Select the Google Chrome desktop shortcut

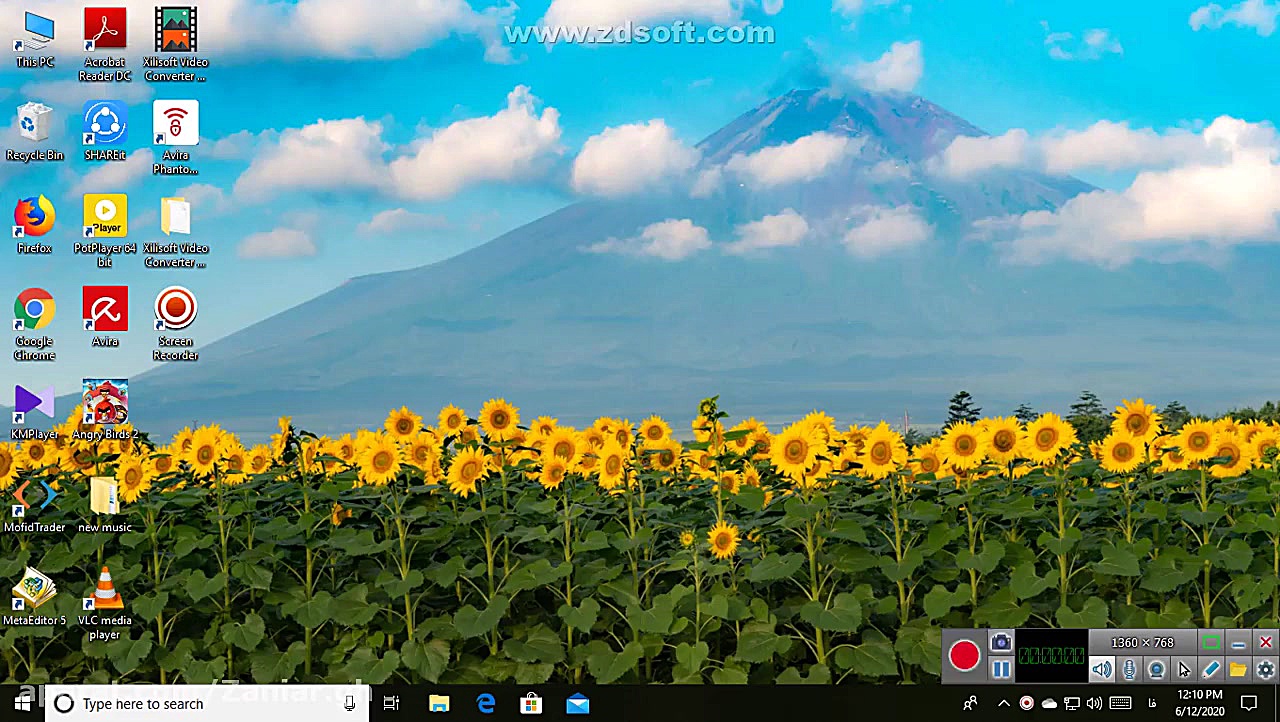click(35, 325)
